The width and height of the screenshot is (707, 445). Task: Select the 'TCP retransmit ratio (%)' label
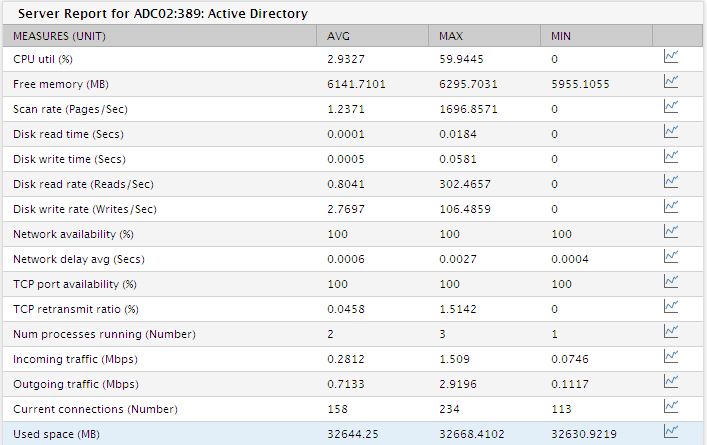pos(76,309)
